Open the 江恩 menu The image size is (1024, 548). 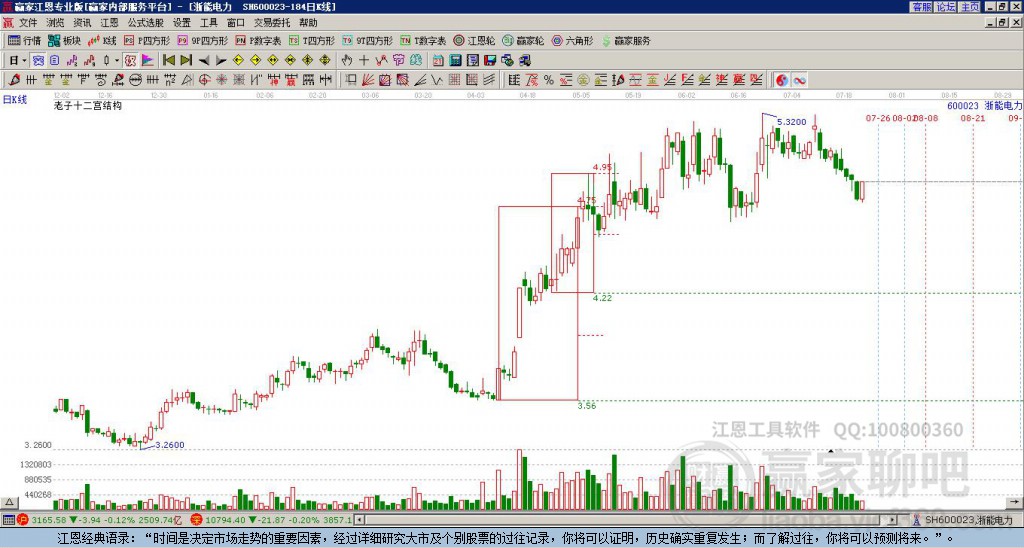(109, 23)
